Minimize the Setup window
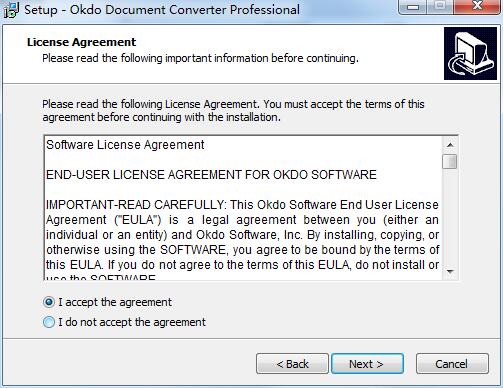 (413, 7)
